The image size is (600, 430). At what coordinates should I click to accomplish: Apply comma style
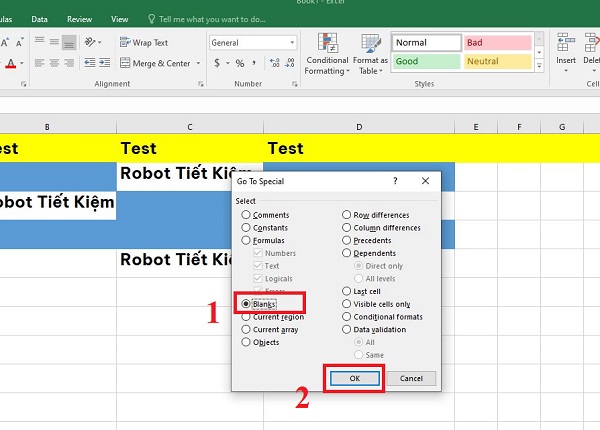(254, 63)
